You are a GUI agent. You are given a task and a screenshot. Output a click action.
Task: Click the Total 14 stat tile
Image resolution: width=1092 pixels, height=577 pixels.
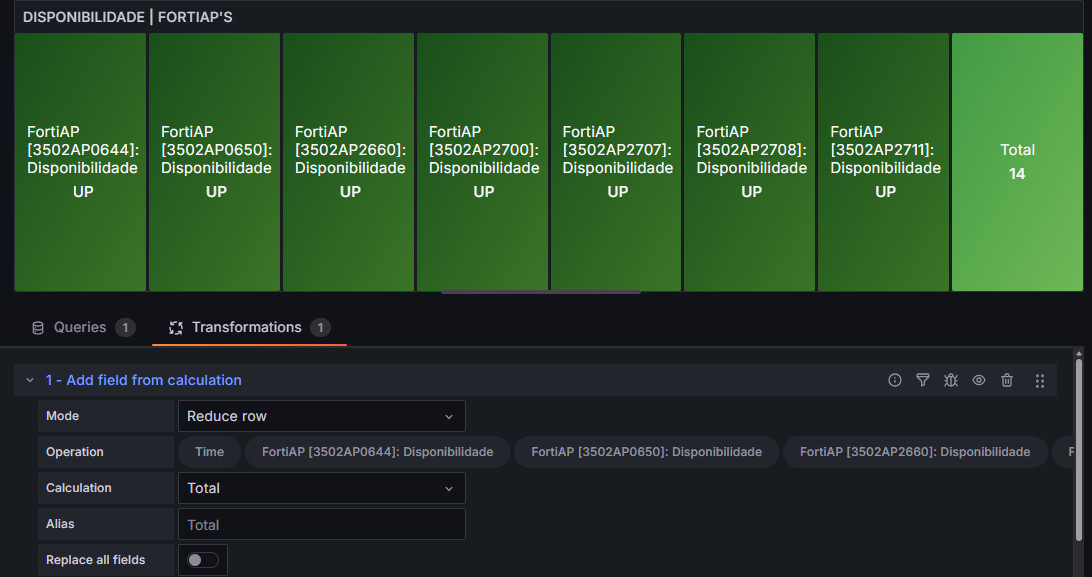1017,162
